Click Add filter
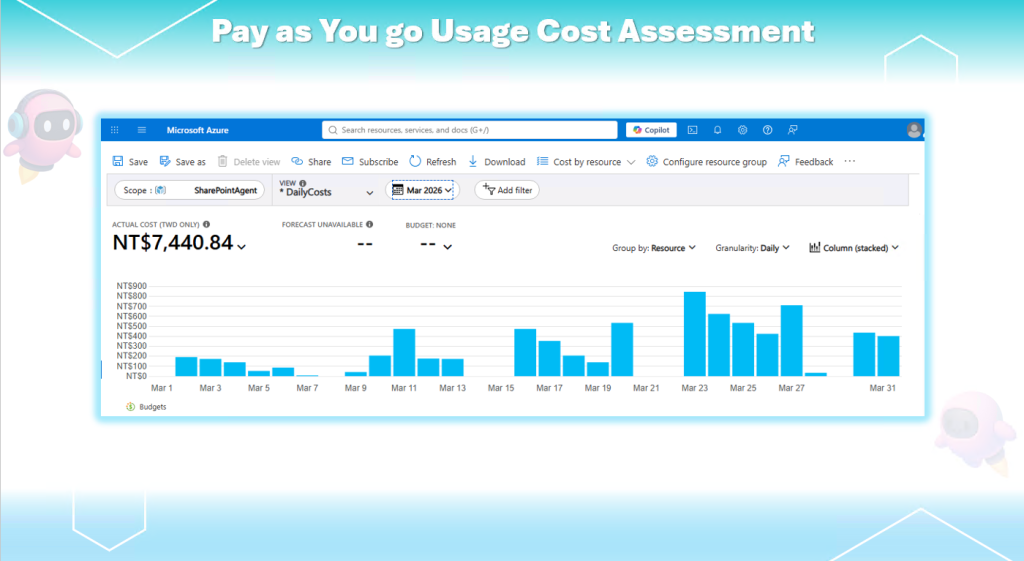Screen dimensions: 1024x561 507,190
